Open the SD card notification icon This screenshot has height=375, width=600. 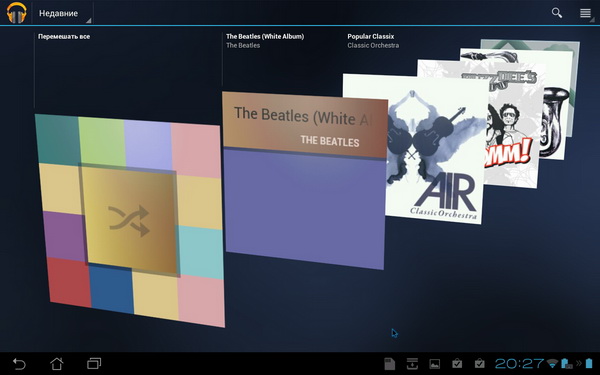390,364
